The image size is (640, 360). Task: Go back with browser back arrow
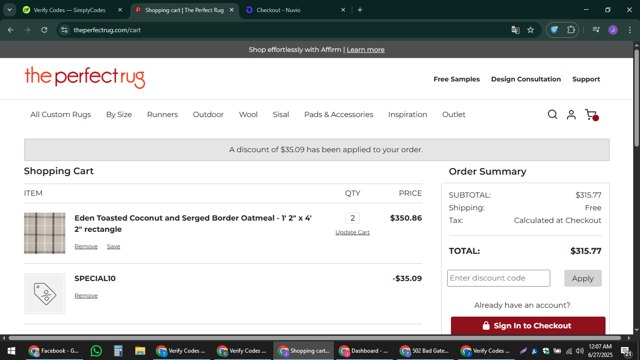11,30
